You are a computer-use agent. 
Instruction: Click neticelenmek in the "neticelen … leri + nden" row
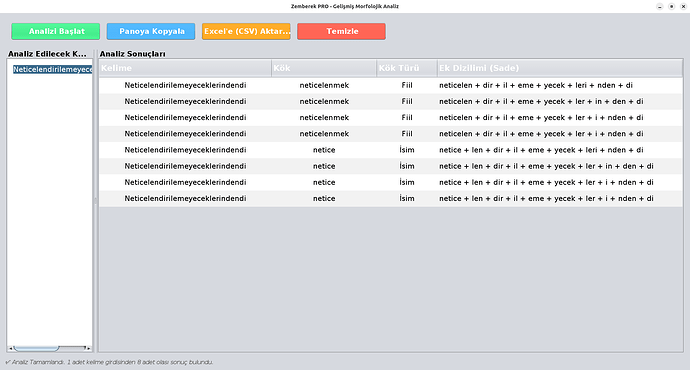coord(324,85)
